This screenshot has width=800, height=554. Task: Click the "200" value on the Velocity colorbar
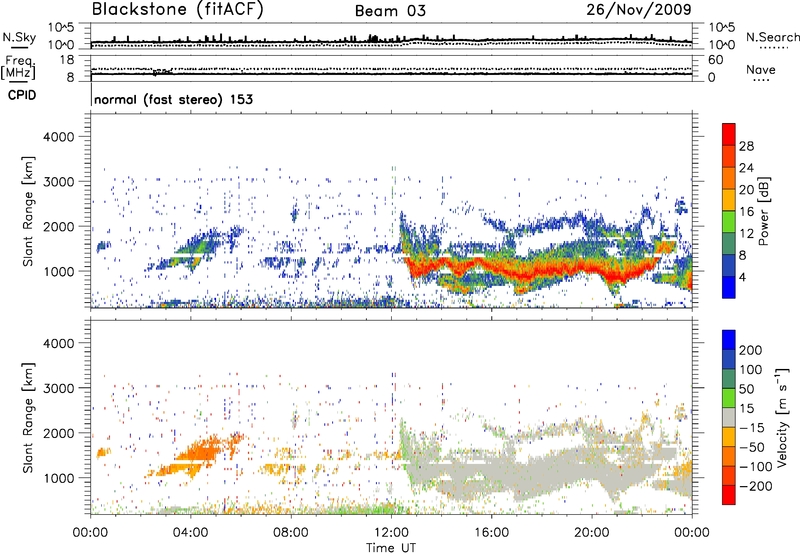coord(751,350)
